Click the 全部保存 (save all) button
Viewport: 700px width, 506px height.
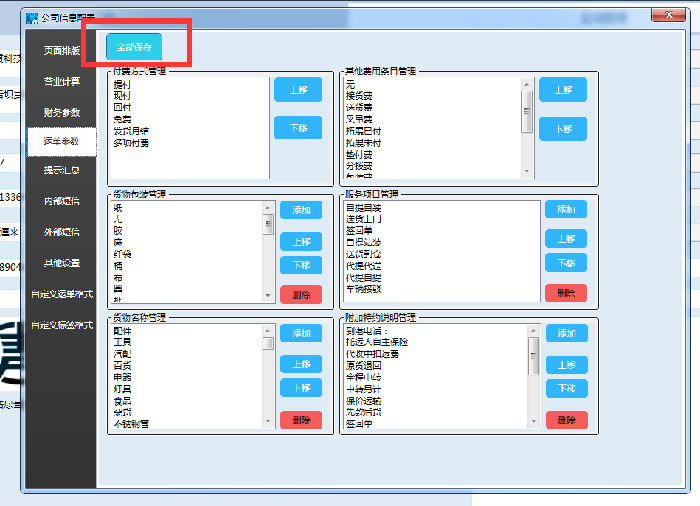pos(134,47)
